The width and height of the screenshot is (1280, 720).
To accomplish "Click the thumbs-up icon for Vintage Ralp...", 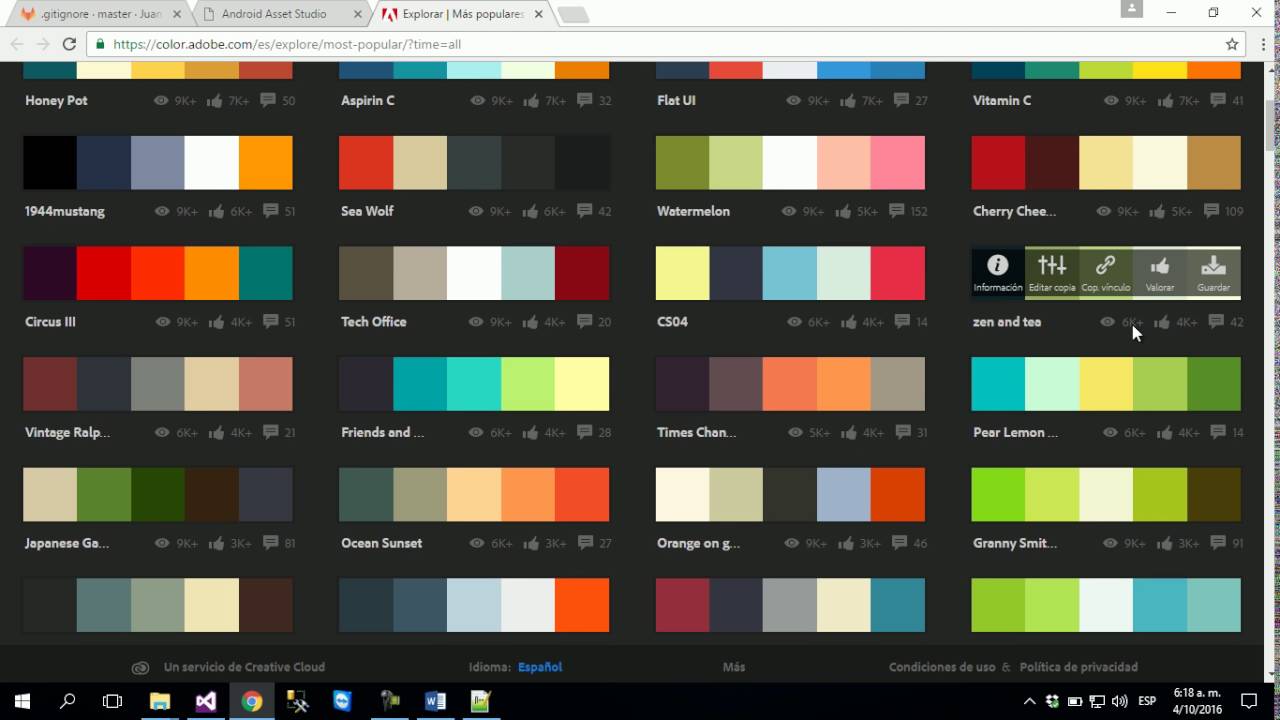I will (215, 433).
